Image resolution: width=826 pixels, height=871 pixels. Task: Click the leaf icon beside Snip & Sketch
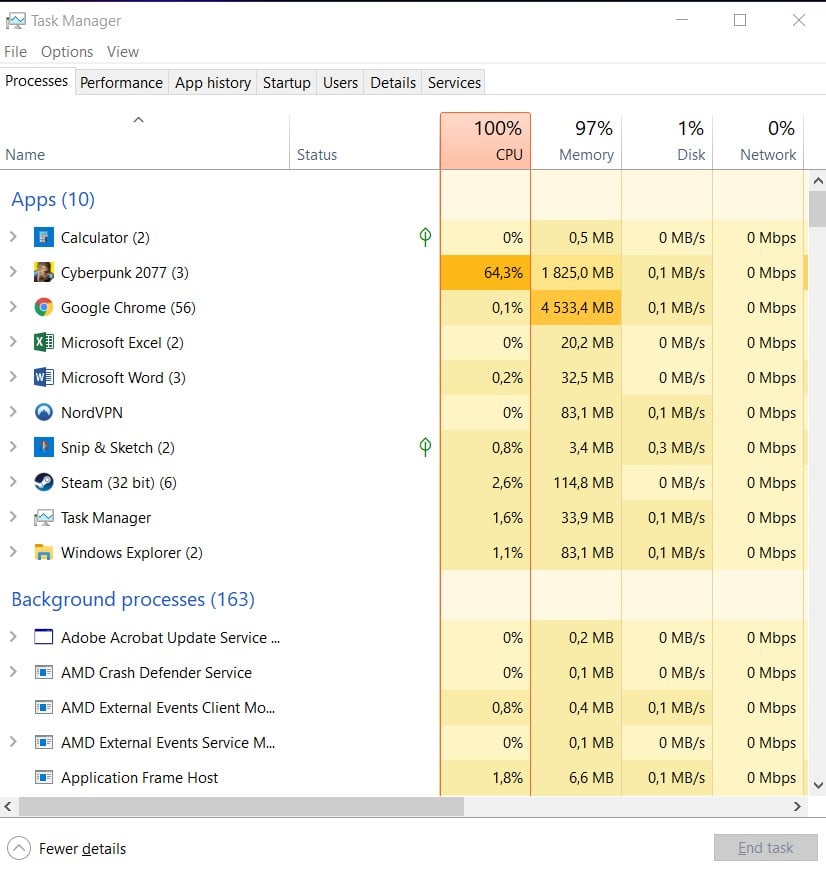pyautogui.click(x=424, y=447)
